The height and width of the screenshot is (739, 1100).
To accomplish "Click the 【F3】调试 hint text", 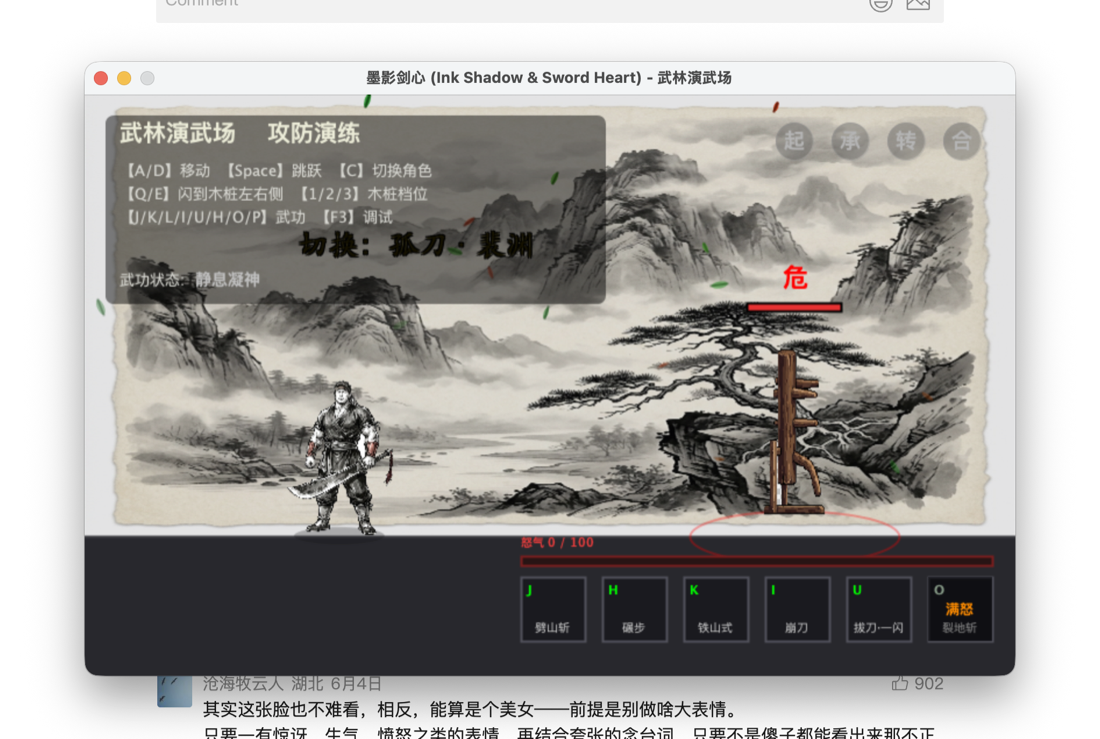I will point(356,217).
